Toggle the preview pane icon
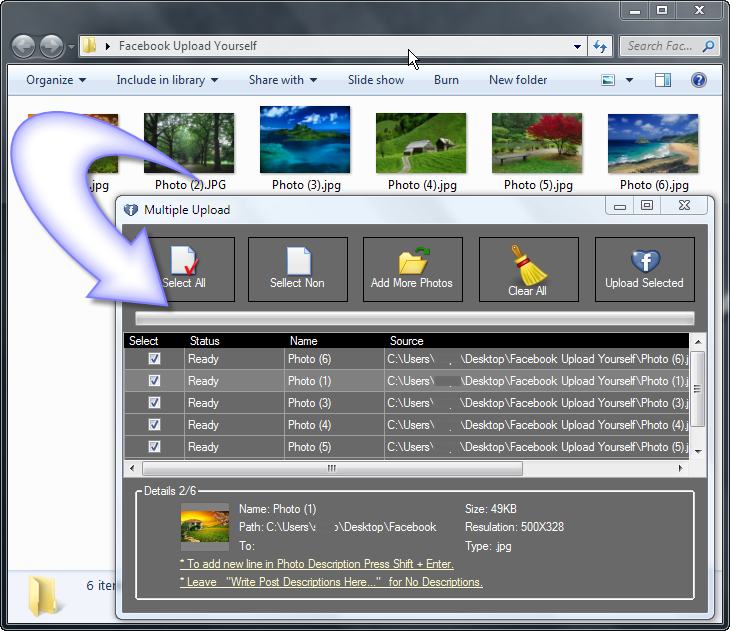This screenshot has width=730, height=631. 662,80
